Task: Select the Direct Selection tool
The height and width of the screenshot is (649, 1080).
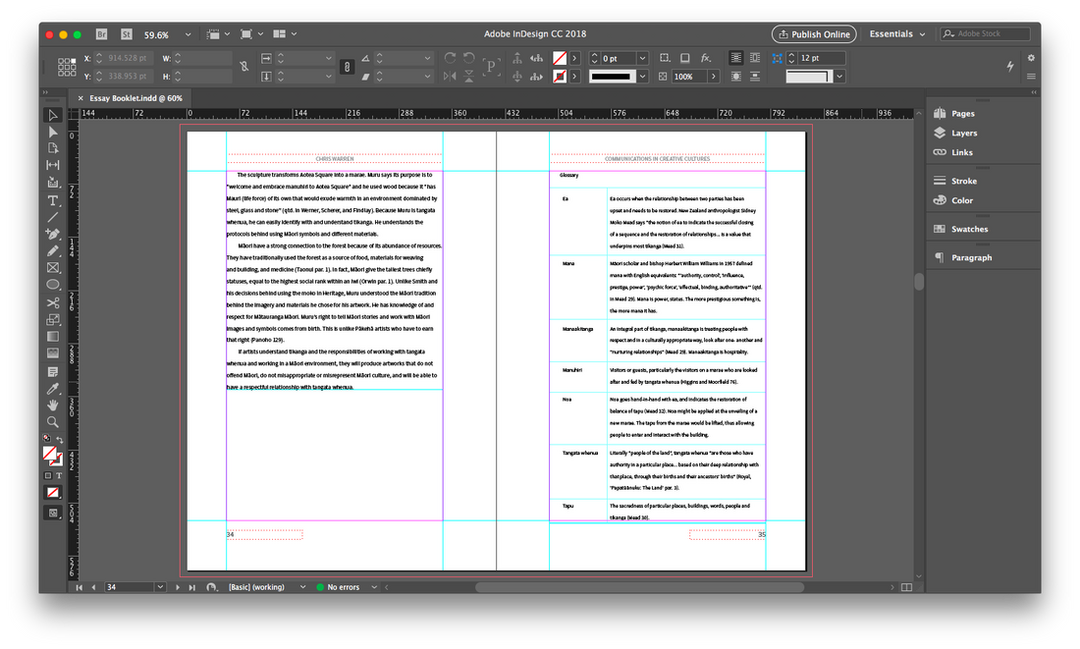Action: click(53, 132)
